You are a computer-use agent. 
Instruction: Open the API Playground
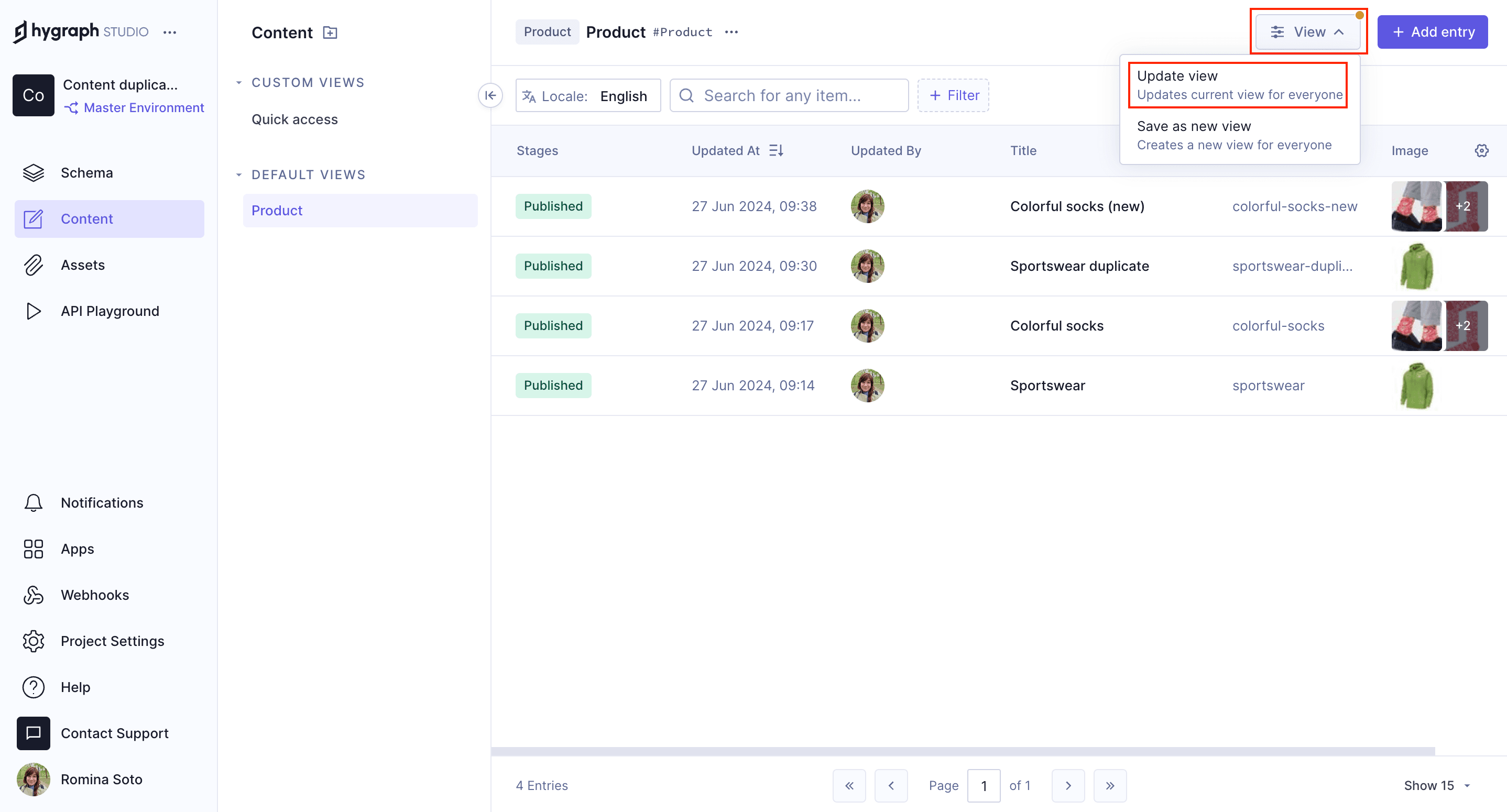click(110, 311)
